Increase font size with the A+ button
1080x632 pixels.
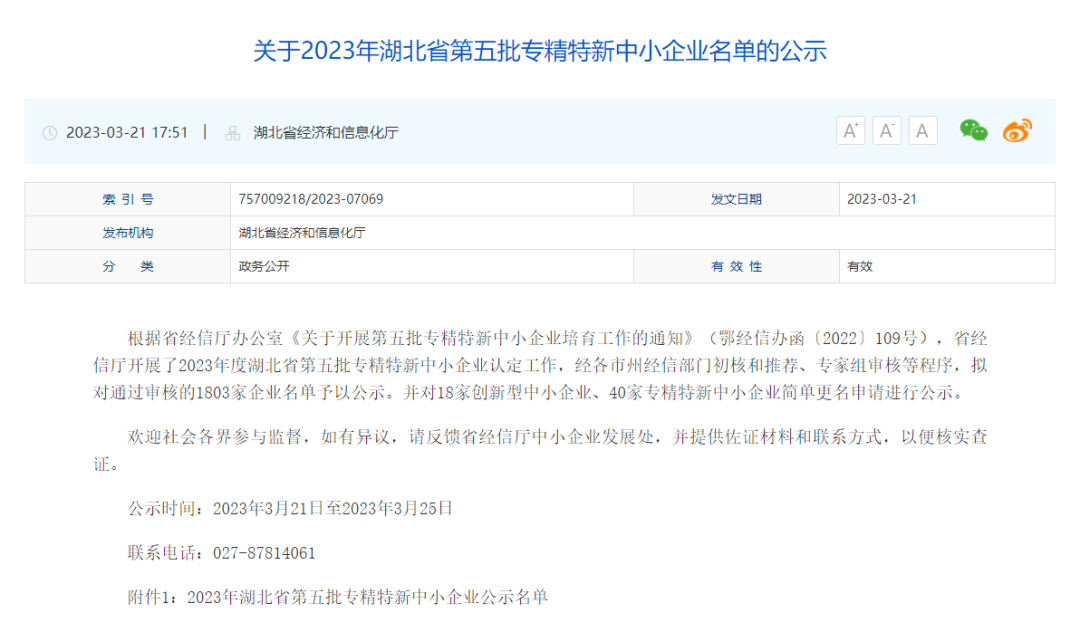(850, 131)
